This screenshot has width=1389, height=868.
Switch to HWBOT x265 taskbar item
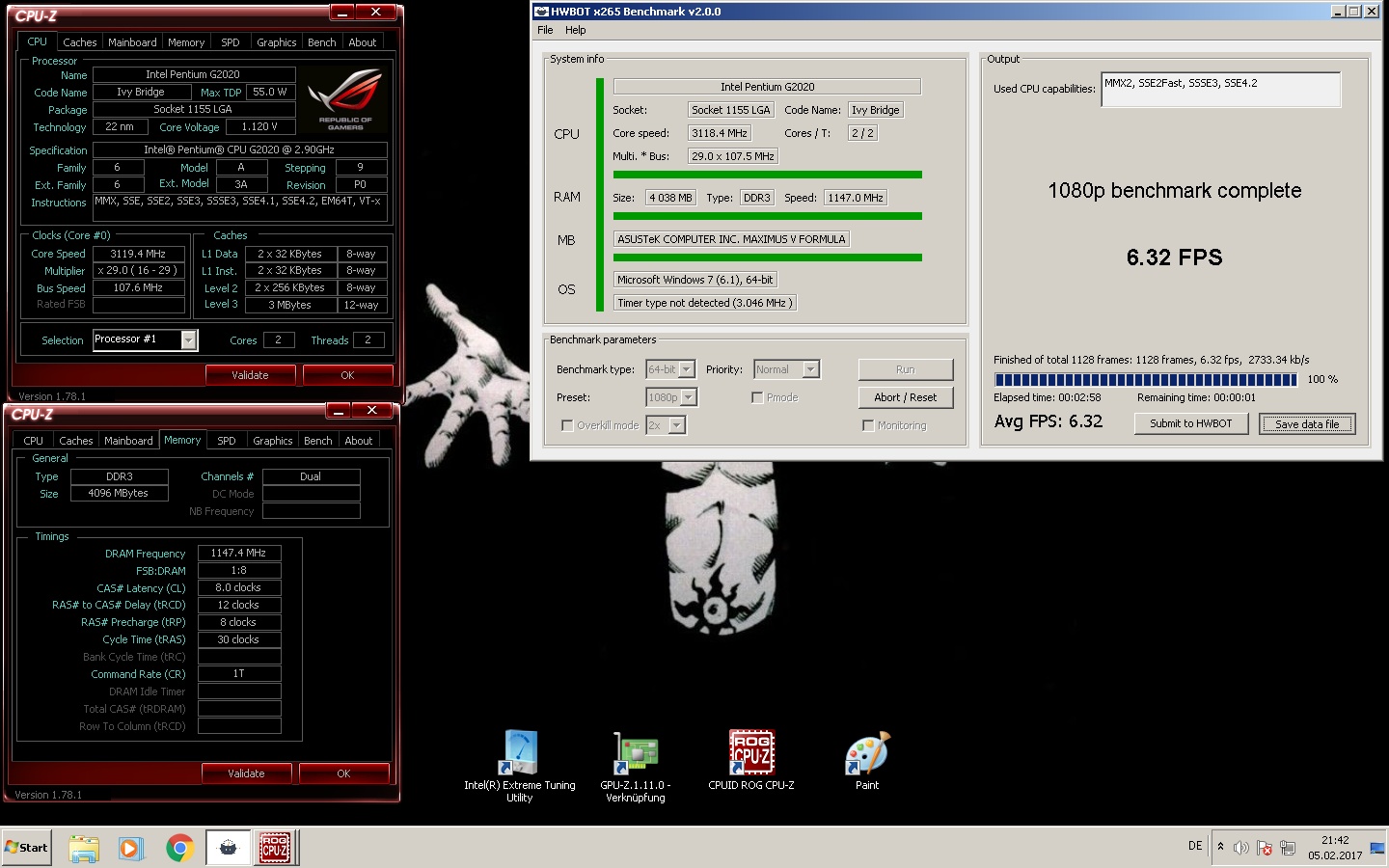(229, 848)
